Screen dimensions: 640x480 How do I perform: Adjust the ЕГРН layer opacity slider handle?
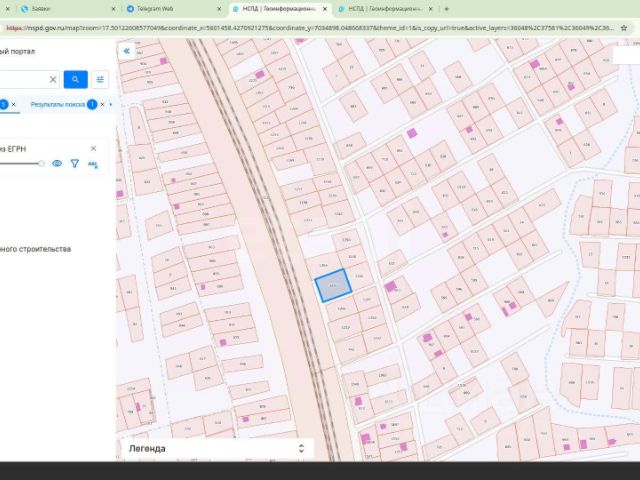point(41,163)
